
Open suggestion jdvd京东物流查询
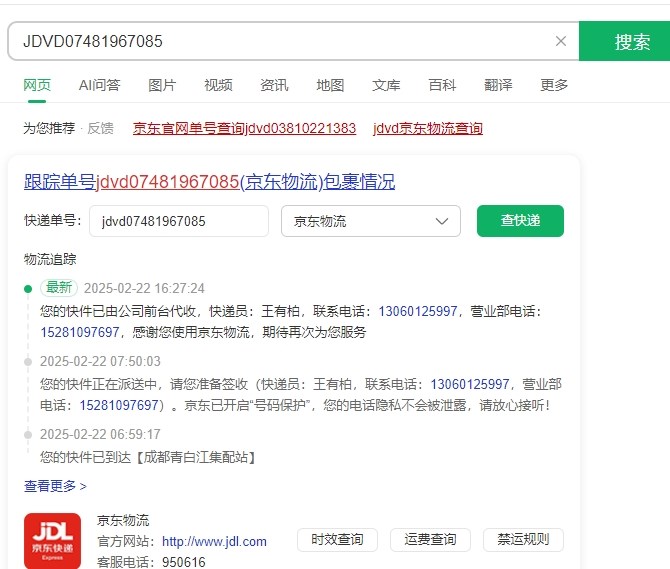[x=428, y=128]
